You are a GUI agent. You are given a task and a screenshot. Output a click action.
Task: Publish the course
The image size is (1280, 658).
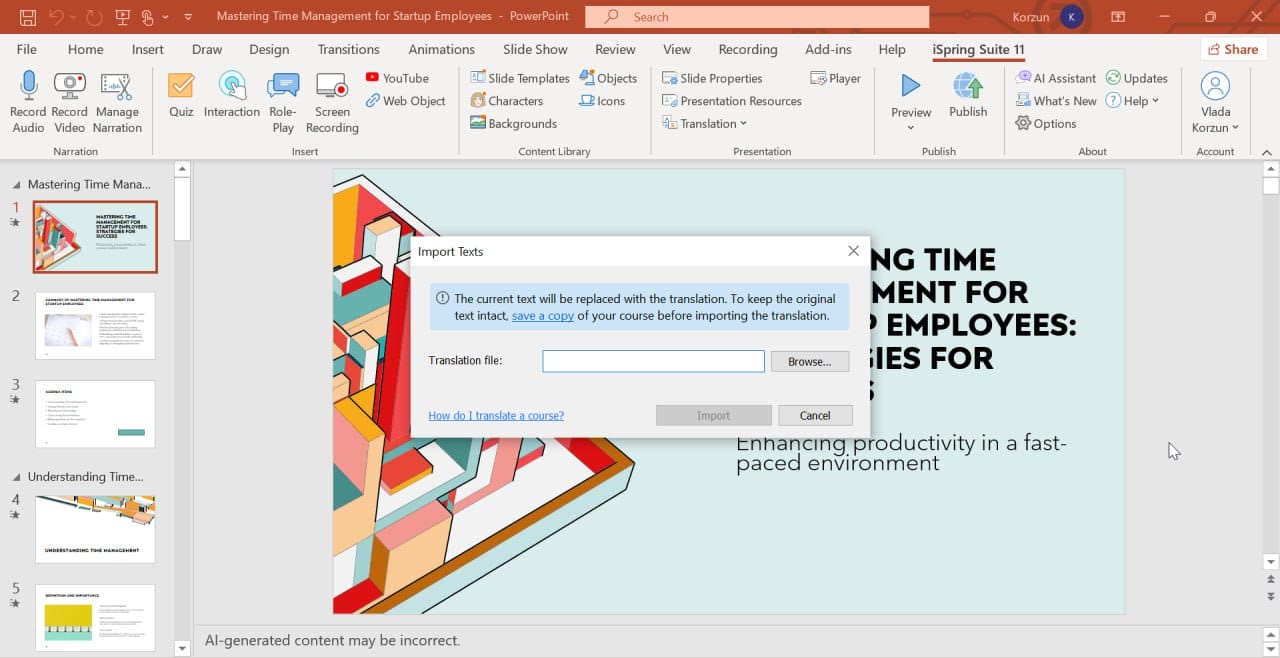point(967,97)
